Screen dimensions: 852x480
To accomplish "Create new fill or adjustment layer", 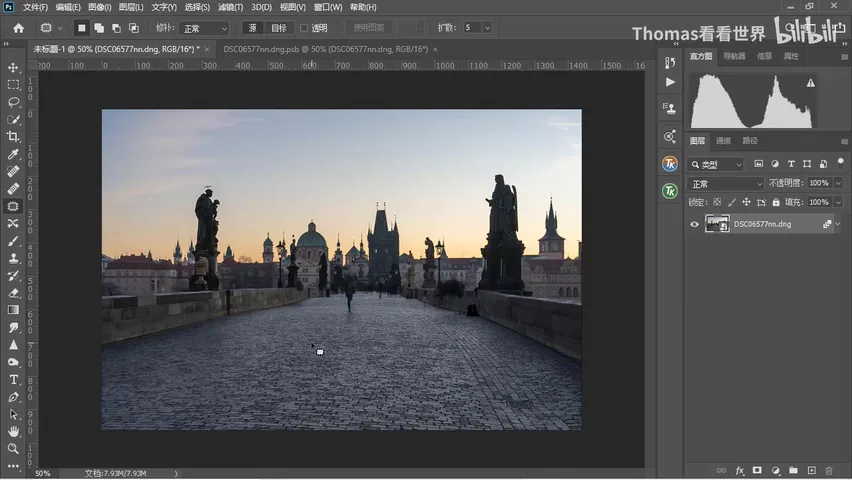I will click(x=775, y=470).
